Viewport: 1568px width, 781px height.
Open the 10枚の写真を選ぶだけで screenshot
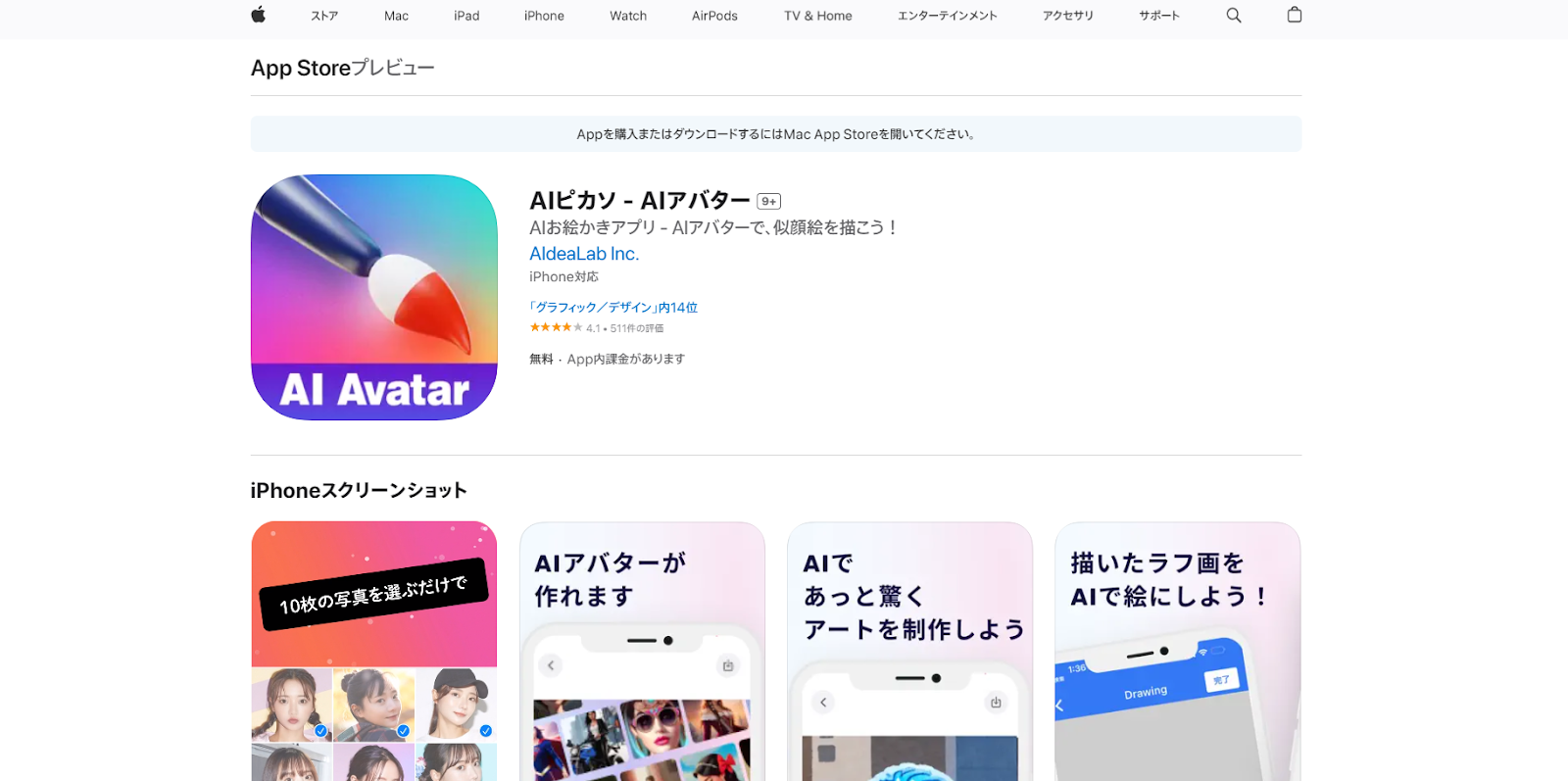(374, 651)
